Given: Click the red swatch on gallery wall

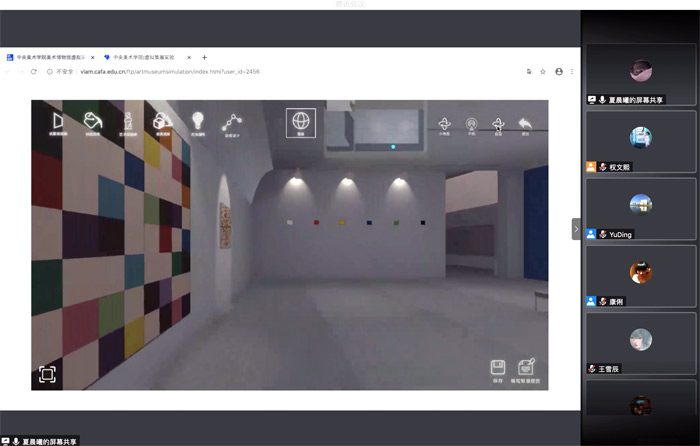Looking at the screenshot, I should [x=316, y=223].
